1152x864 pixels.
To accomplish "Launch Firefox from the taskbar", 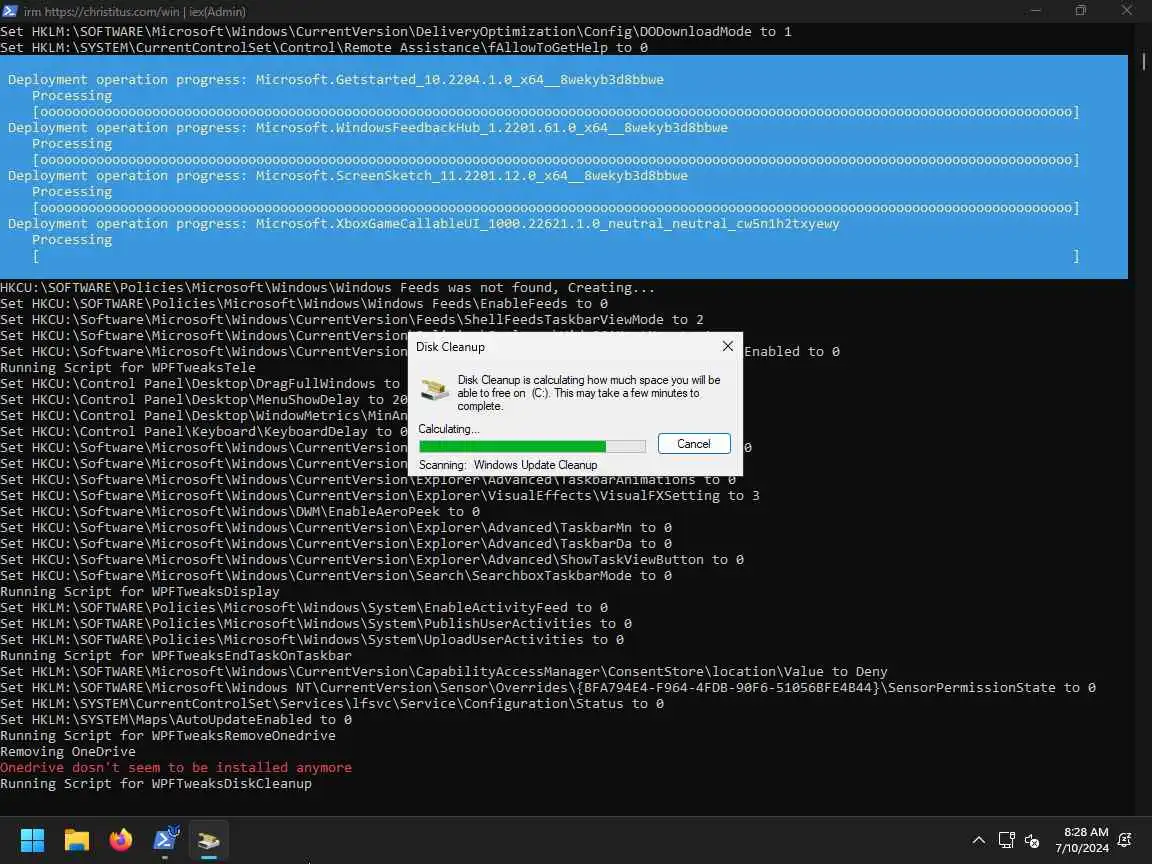I will coord(120,840).
